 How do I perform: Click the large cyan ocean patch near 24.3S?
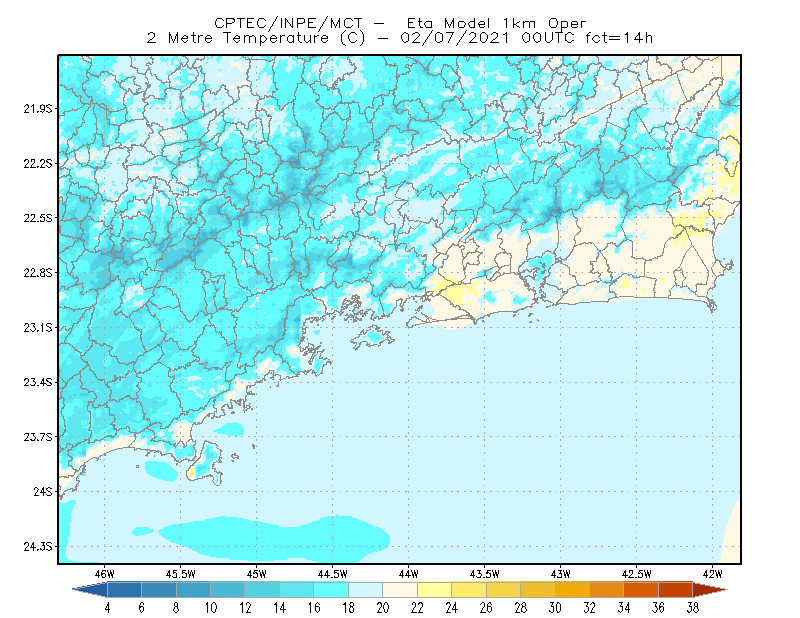tap(276, 537)
